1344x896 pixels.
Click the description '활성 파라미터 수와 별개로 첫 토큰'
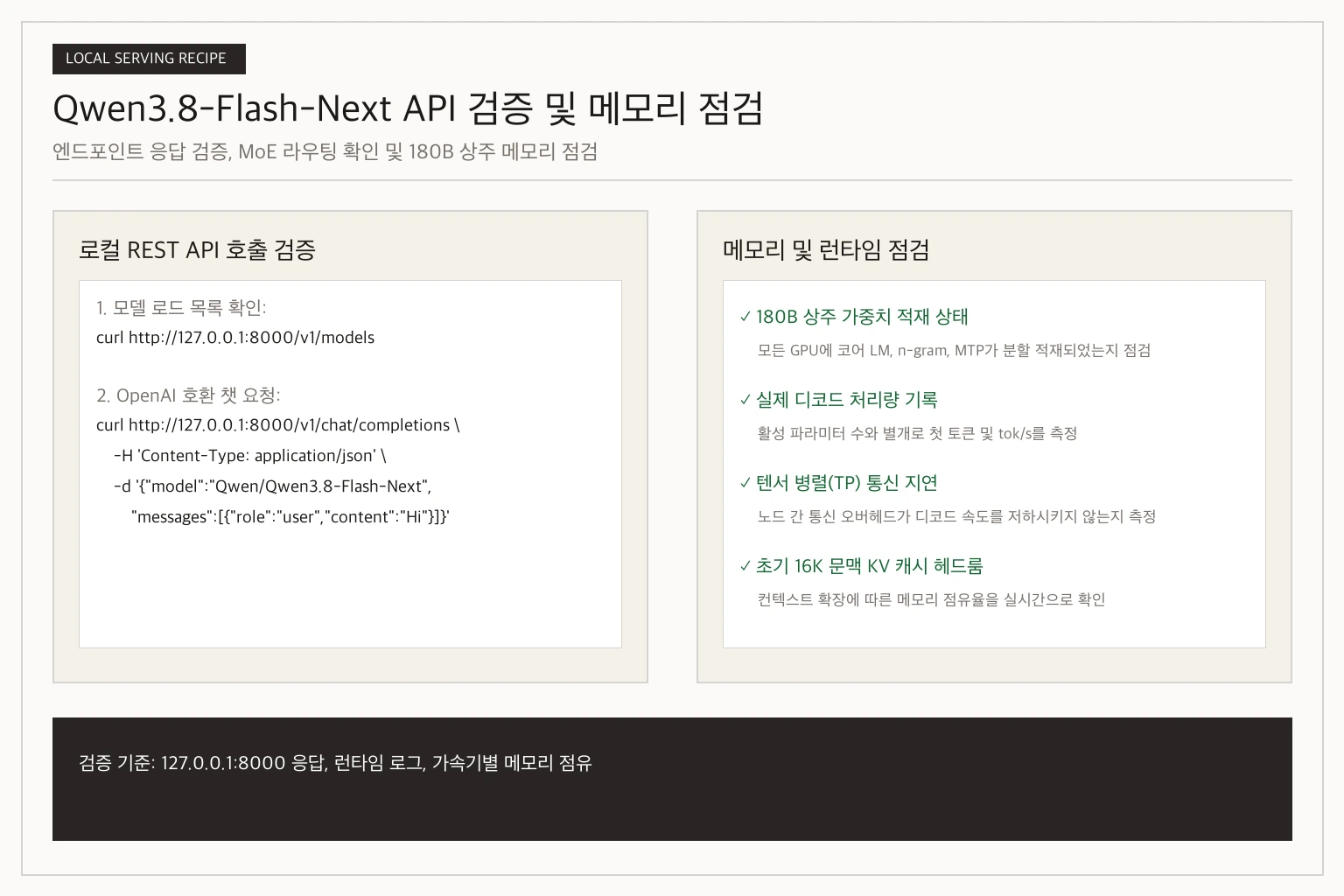(917, 434)
